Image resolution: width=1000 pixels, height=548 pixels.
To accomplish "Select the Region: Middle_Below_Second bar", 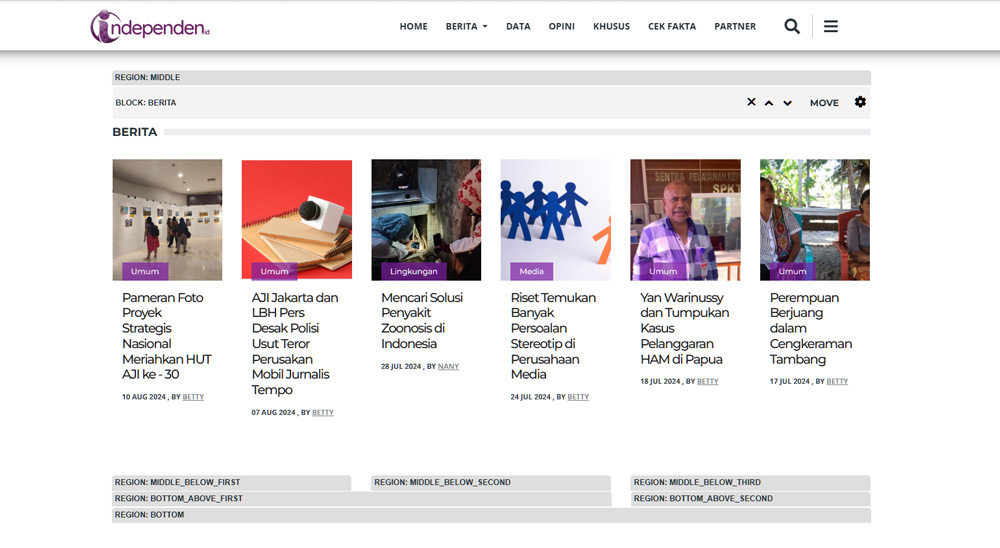I will coord(490,482).
